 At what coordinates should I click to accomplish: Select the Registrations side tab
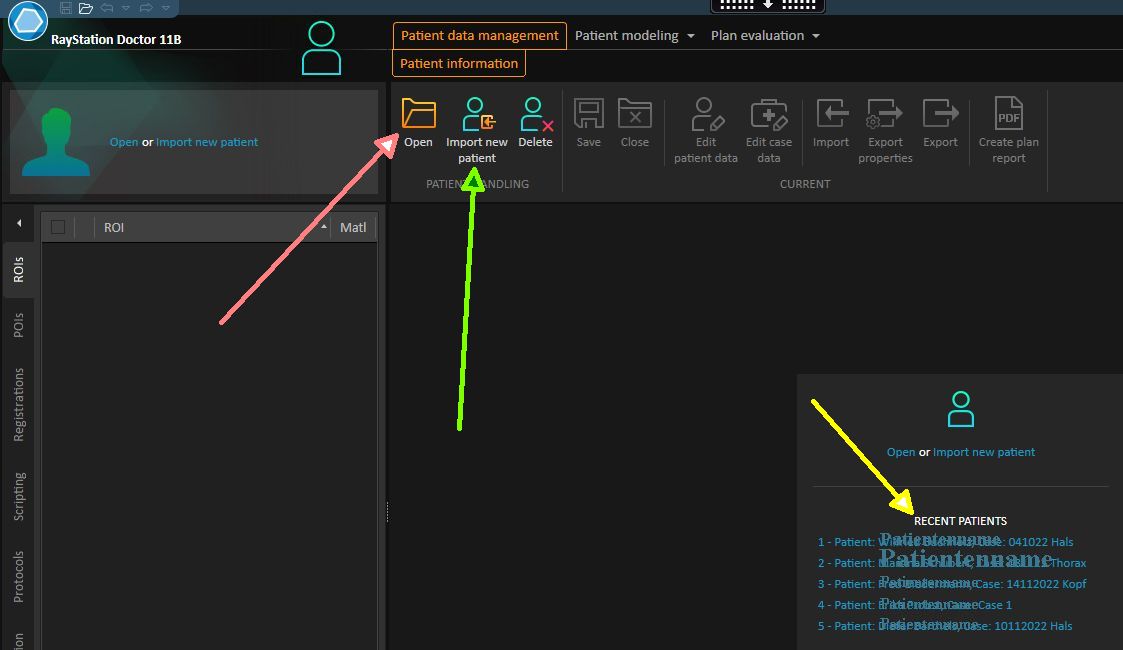[x=19, y=405]
